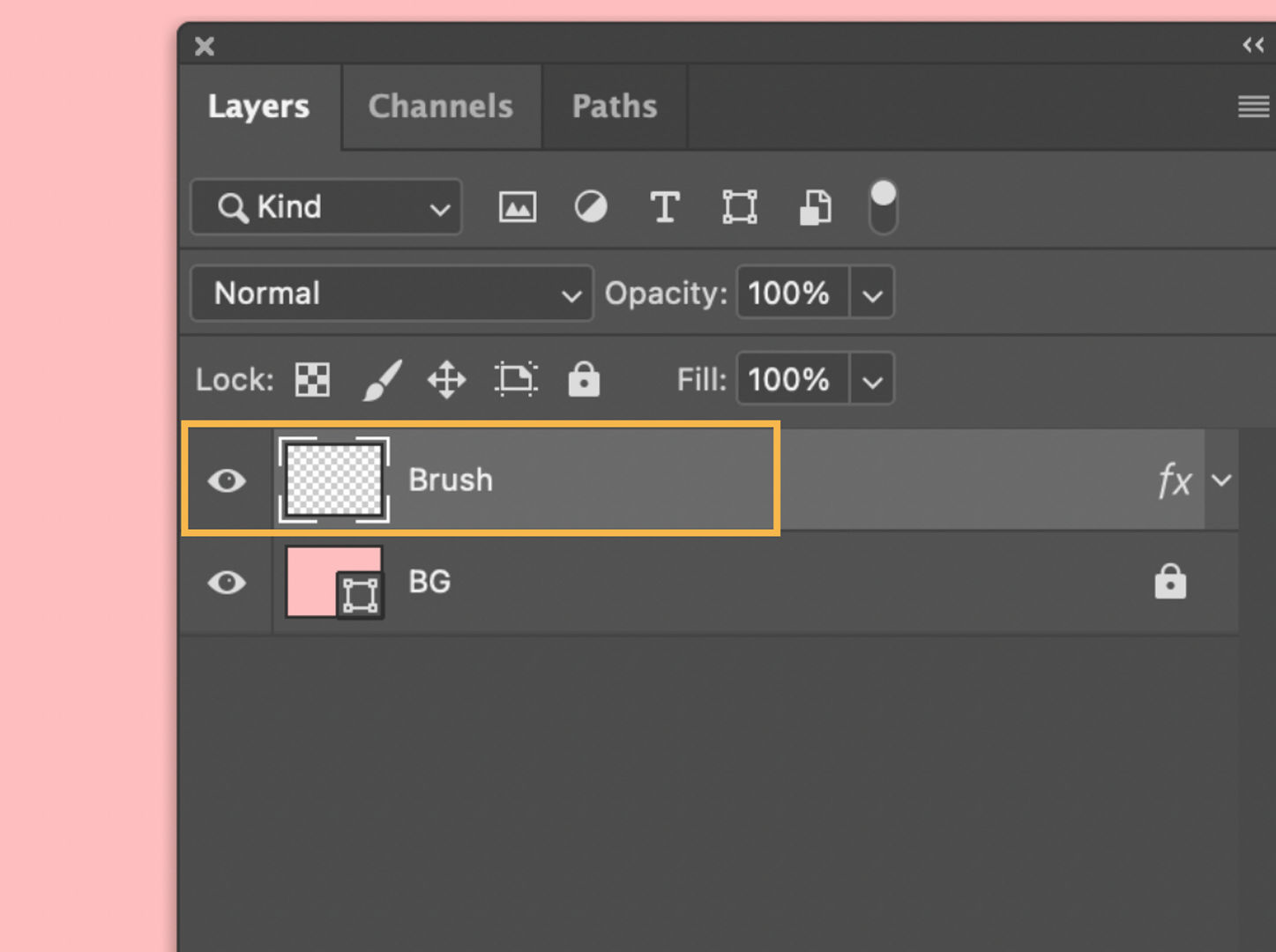Expand the Opacity dropdown arrow
The width and height of the screenshot is (1276, 952).
872,293
